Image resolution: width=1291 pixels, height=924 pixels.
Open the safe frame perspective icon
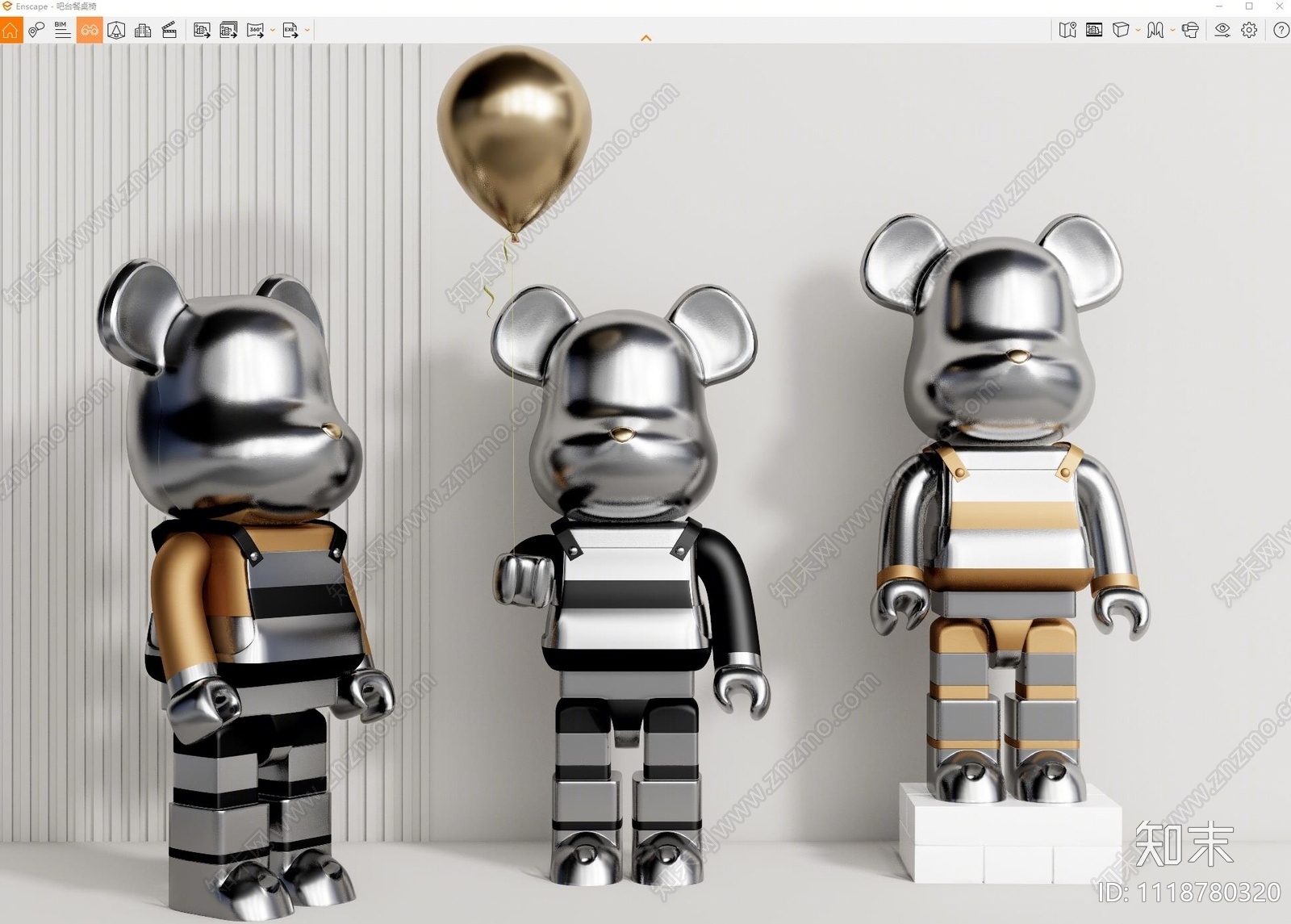click(116, 31)
